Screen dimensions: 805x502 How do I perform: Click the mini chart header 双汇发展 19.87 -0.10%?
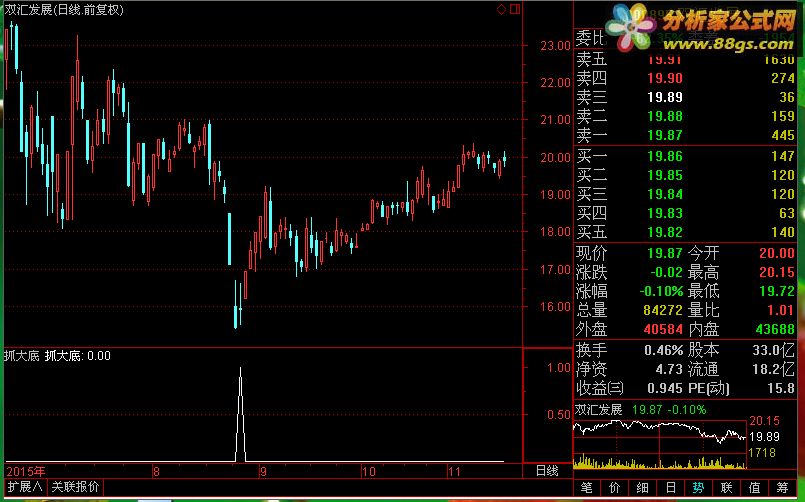point(640,410)
